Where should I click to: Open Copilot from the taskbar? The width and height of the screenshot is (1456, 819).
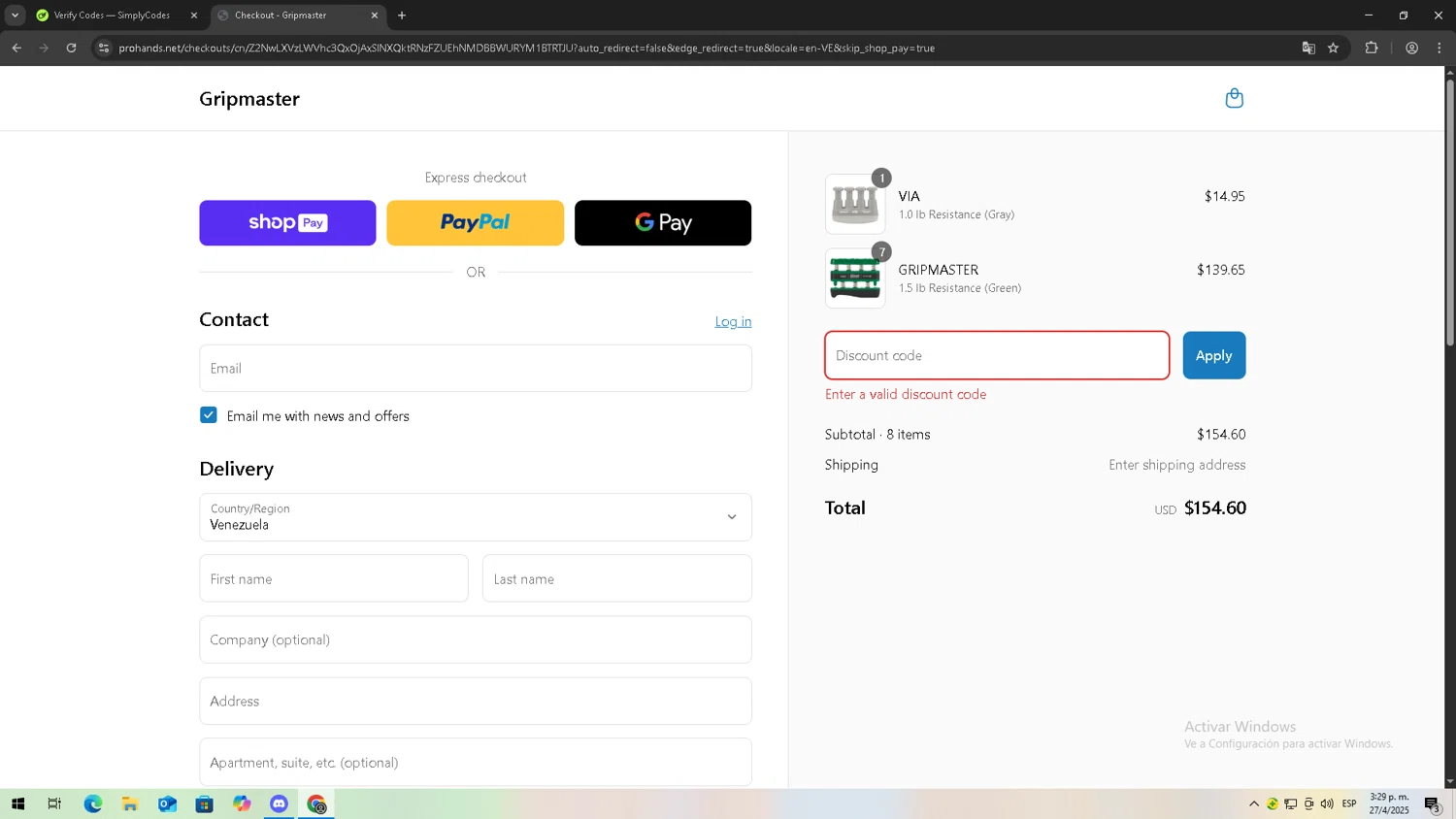(x=242, y=803)
